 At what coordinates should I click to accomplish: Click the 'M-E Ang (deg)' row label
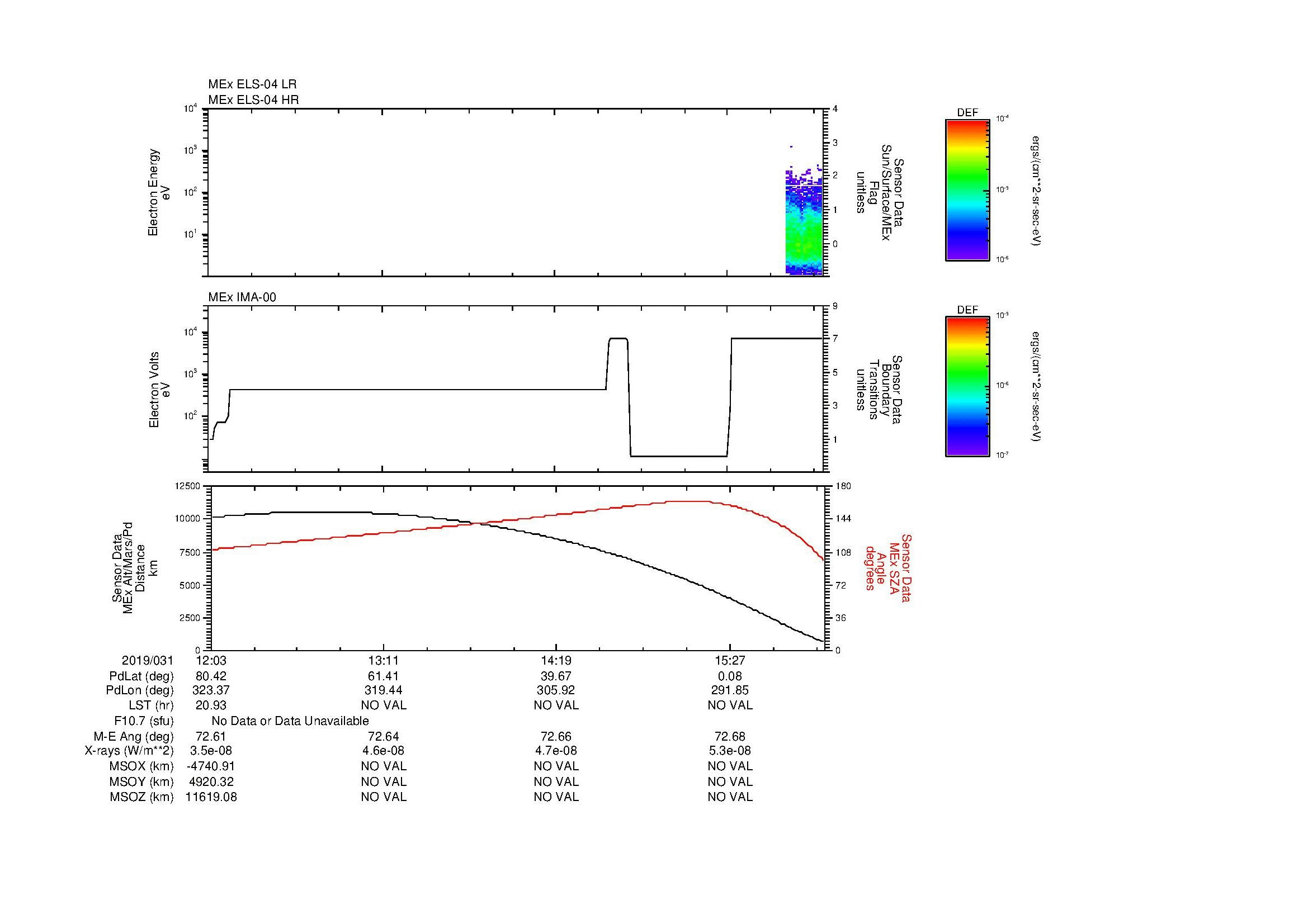point(134,737)
